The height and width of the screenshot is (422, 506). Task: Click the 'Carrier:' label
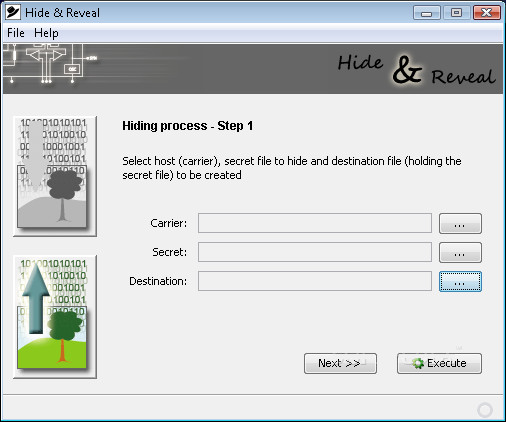pos(169,223)
